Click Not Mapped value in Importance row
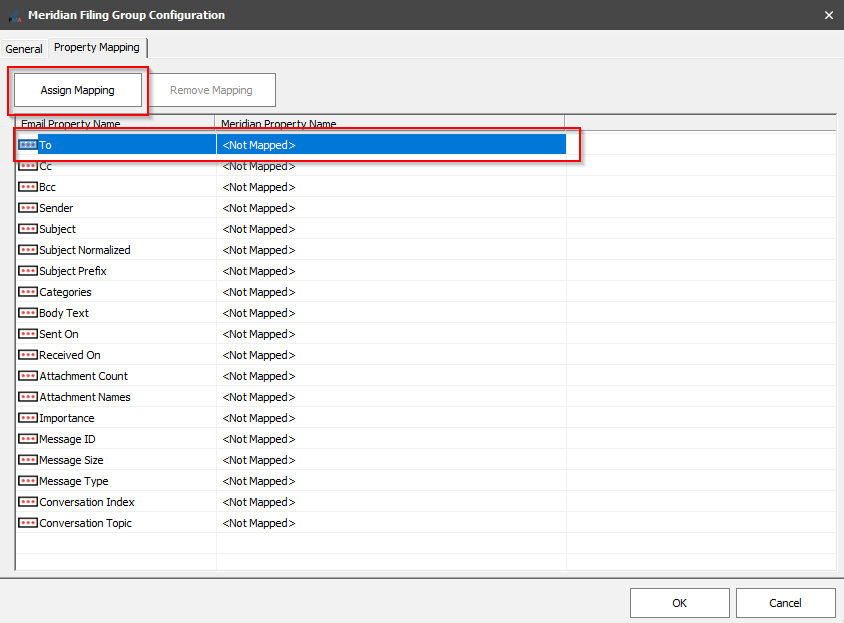 click(259, 418)
